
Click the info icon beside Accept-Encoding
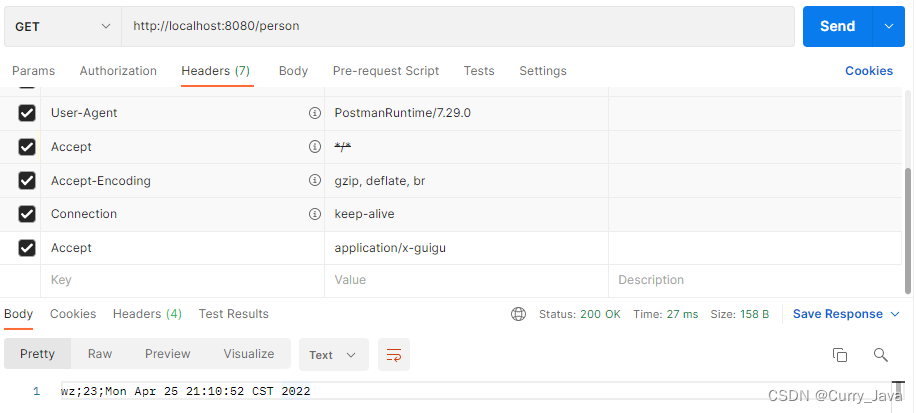point(315,180)
